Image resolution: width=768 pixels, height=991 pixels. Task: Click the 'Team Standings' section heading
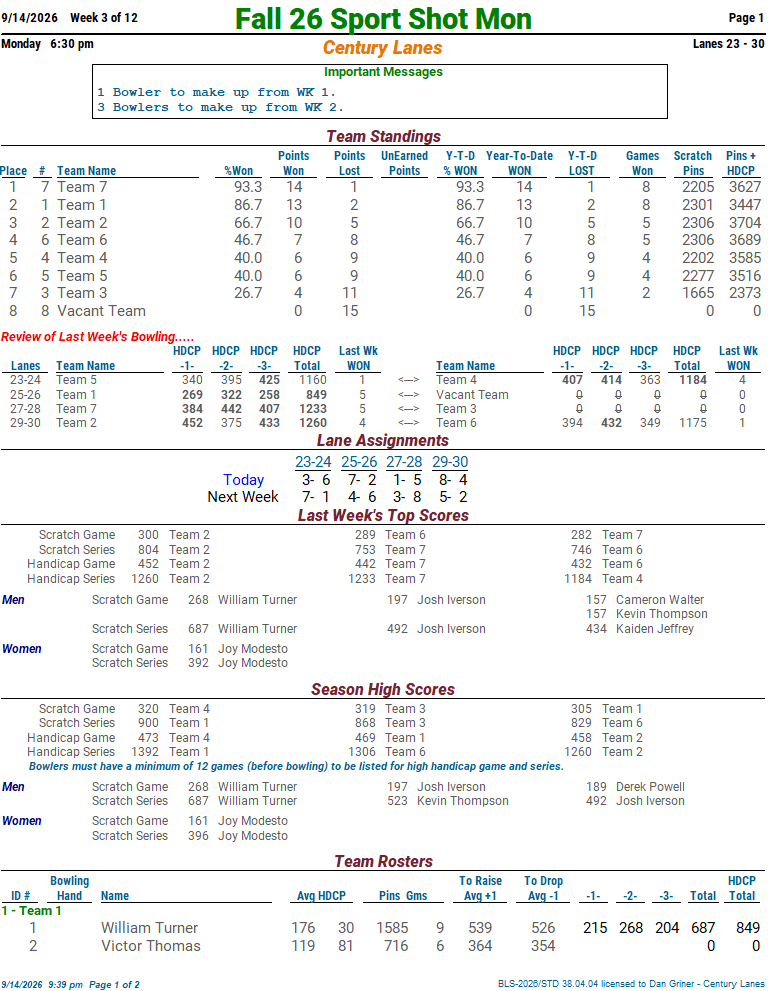(383, 136)
